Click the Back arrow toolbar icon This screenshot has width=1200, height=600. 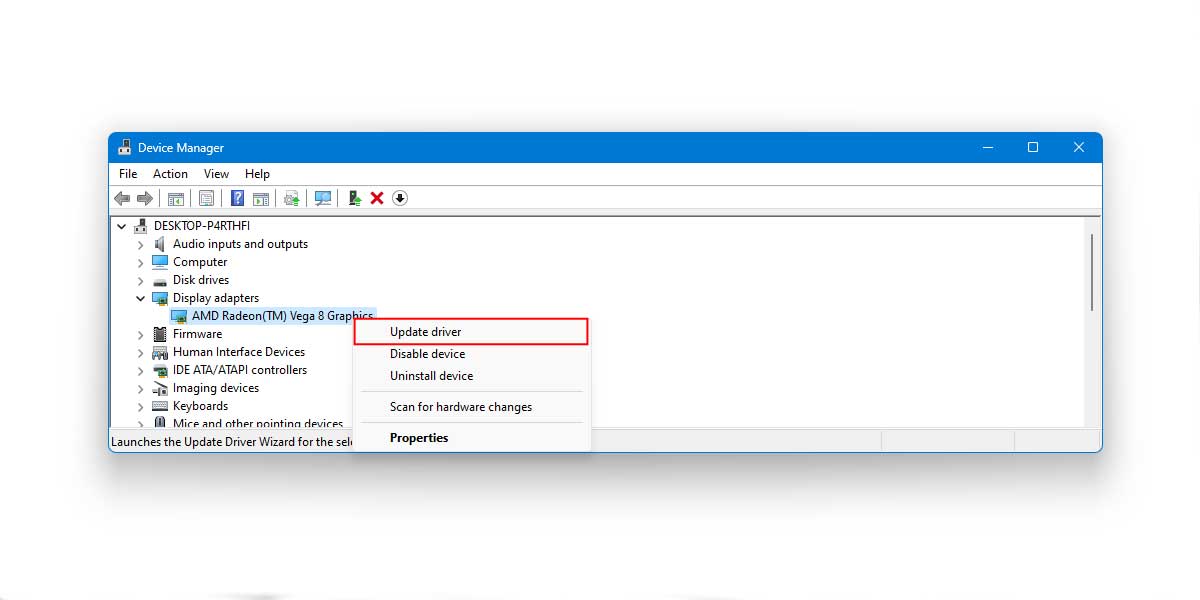[122, 198]
